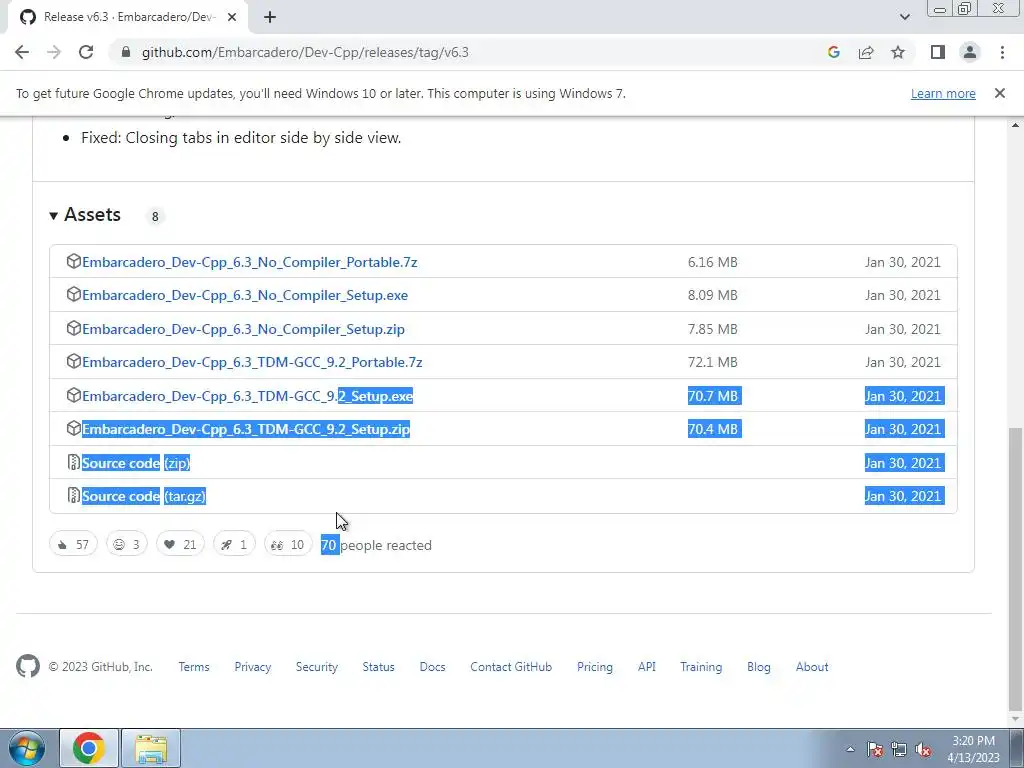Click package icon beside No_Compiler_Portable.7z
The width and height of the screenshot is (1024, 768).
(74, 261)
